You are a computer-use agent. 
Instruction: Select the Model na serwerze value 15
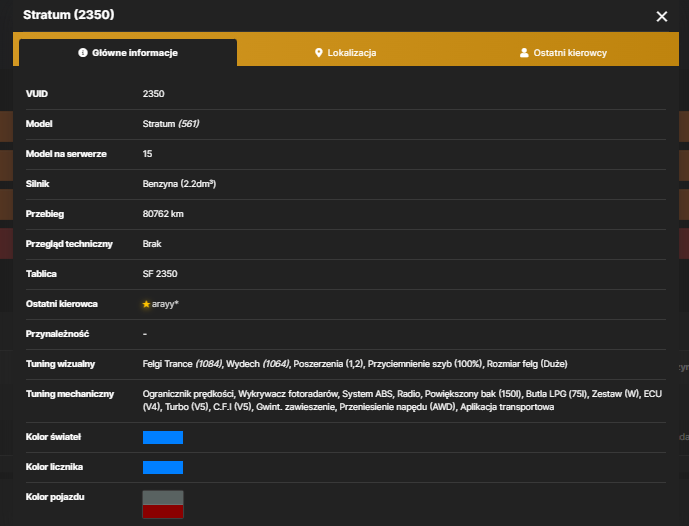click(147, 154)
